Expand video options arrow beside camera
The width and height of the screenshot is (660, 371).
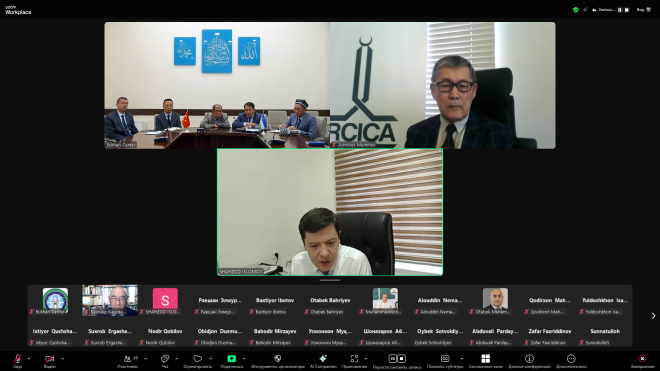pos(62,359)
